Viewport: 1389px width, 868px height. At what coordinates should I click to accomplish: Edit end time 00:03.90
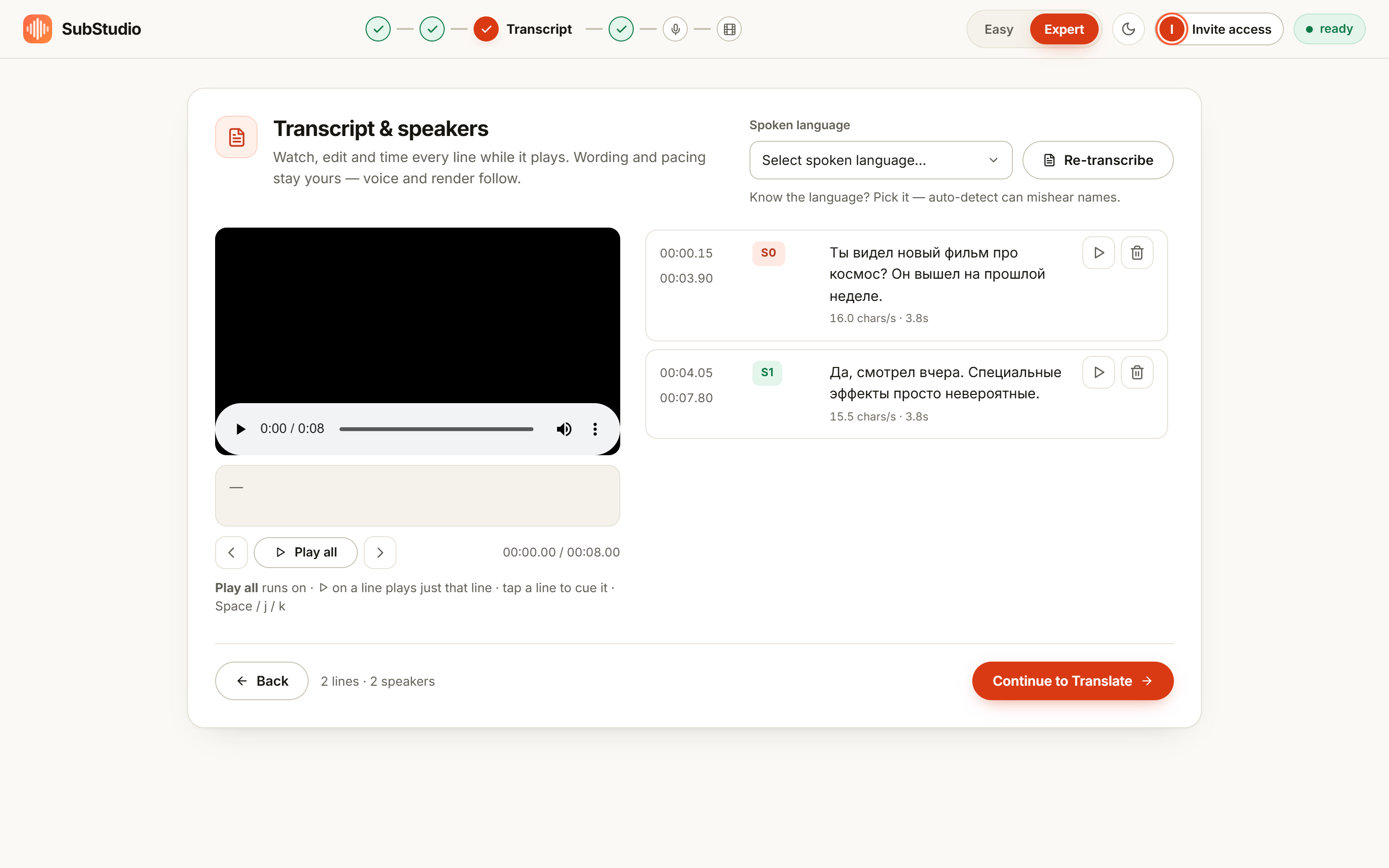686,278
